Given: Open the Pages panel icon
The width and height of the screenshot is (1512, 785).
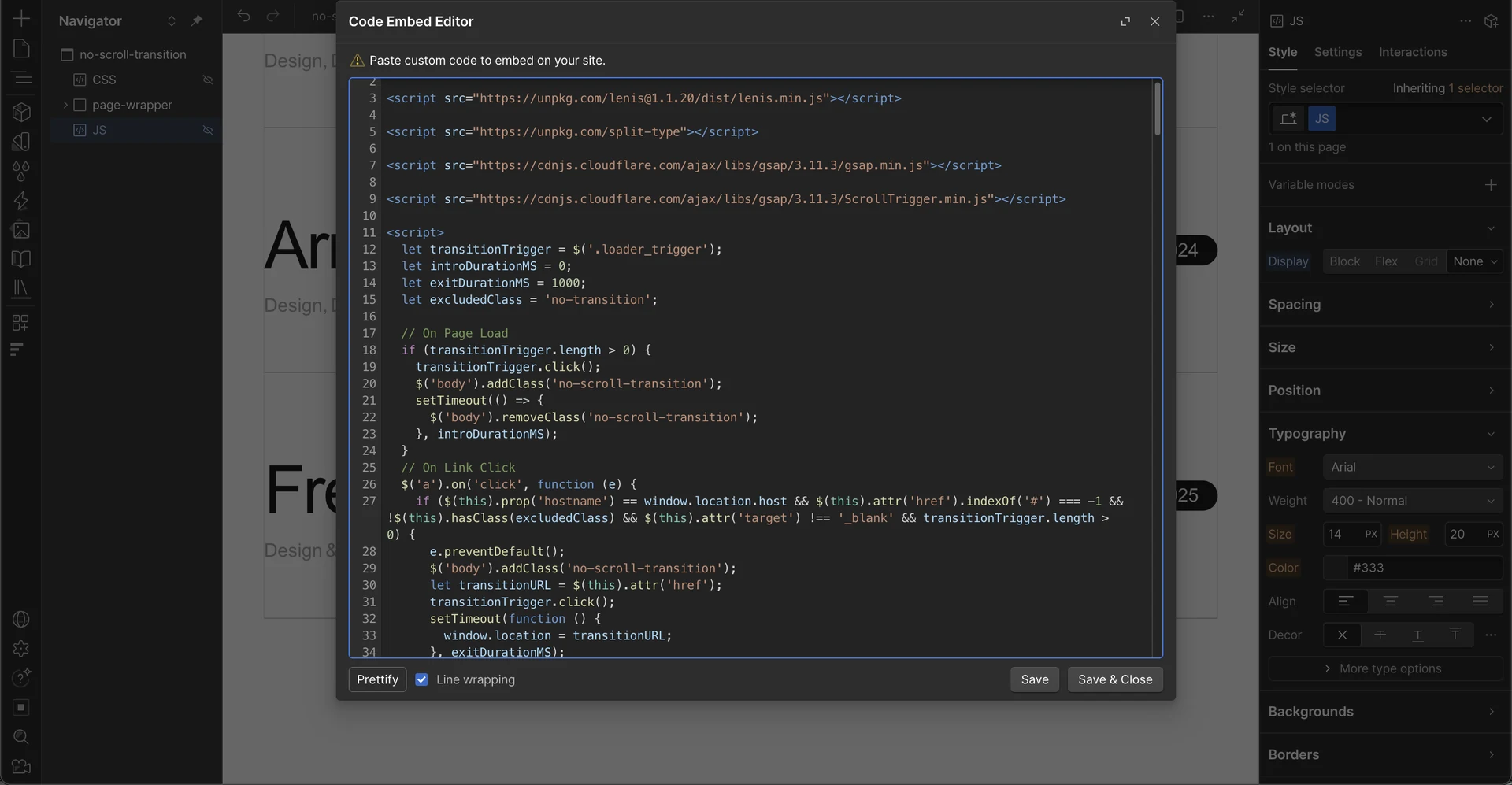Looking at the screenshot, I should pyautogui.click(x=21, y=49).
